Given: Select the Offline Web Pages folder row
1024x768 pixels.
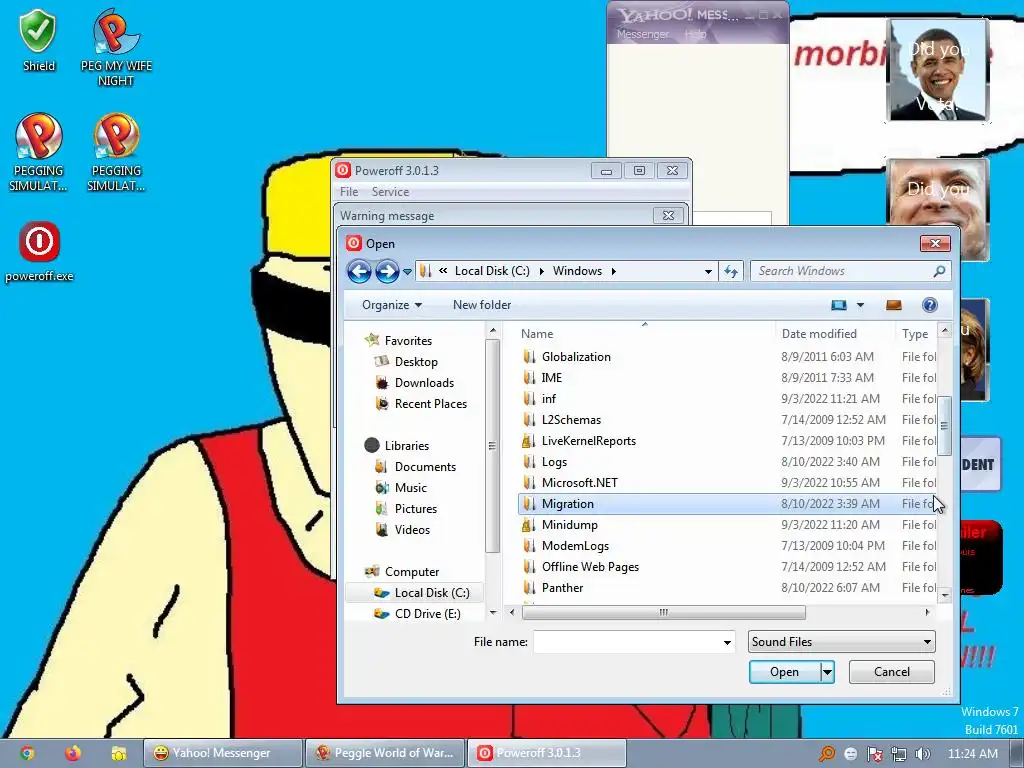Looking at the screenshot, I should pos(728,567).
